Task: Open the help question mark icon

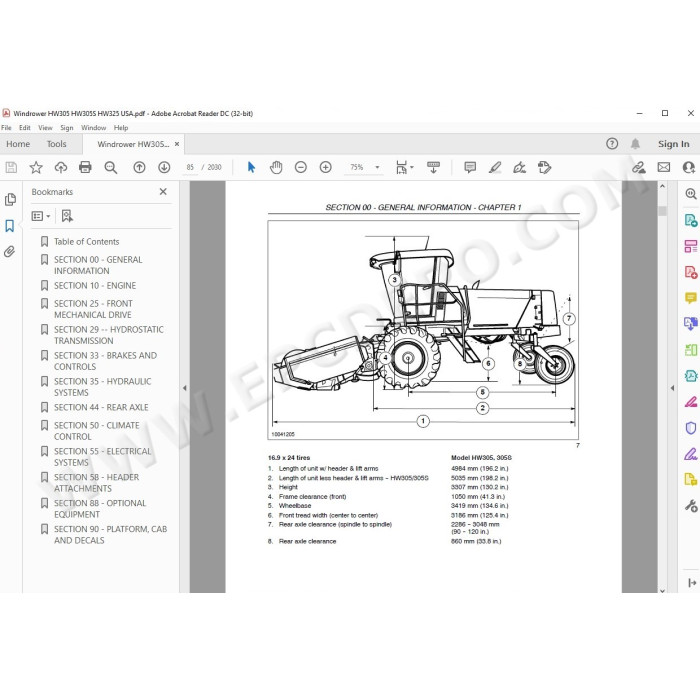Action: [x=612, y=144]
